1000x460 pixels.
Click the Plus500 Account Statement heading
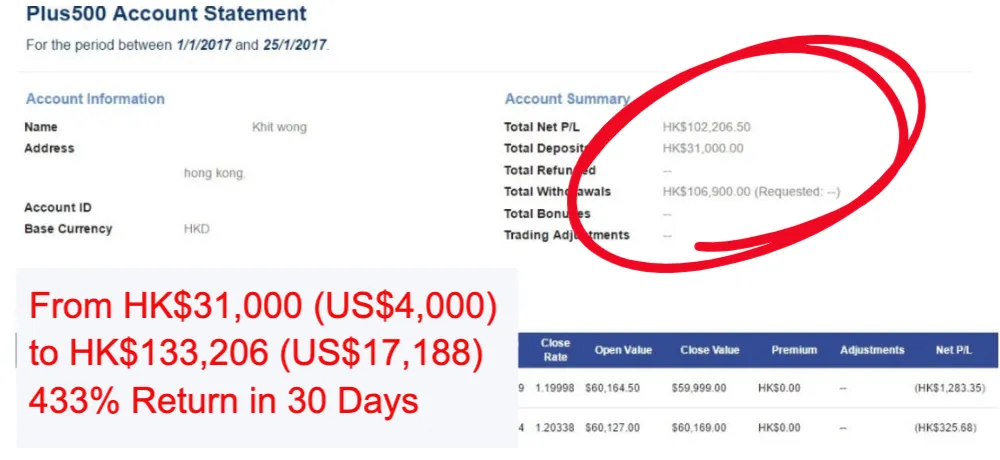[166, 13]
